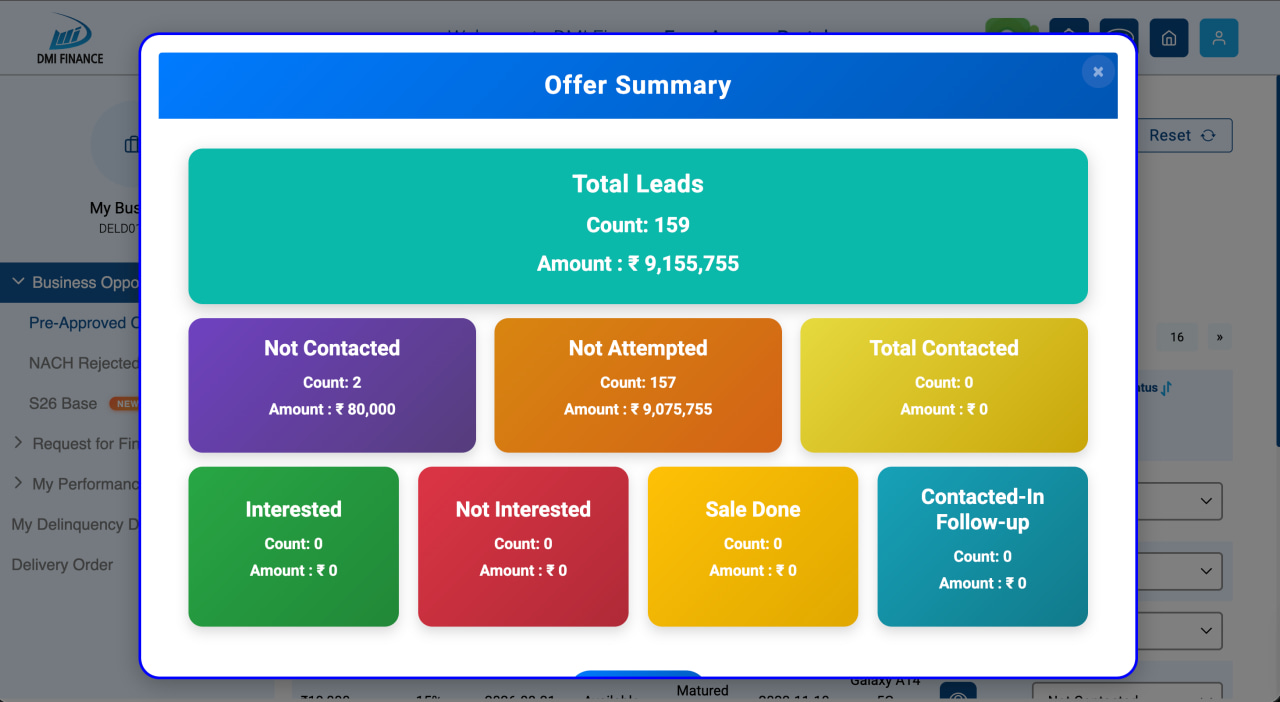Select the Sale Done card
1280x702 pixels.
click(x=753, y=547)
